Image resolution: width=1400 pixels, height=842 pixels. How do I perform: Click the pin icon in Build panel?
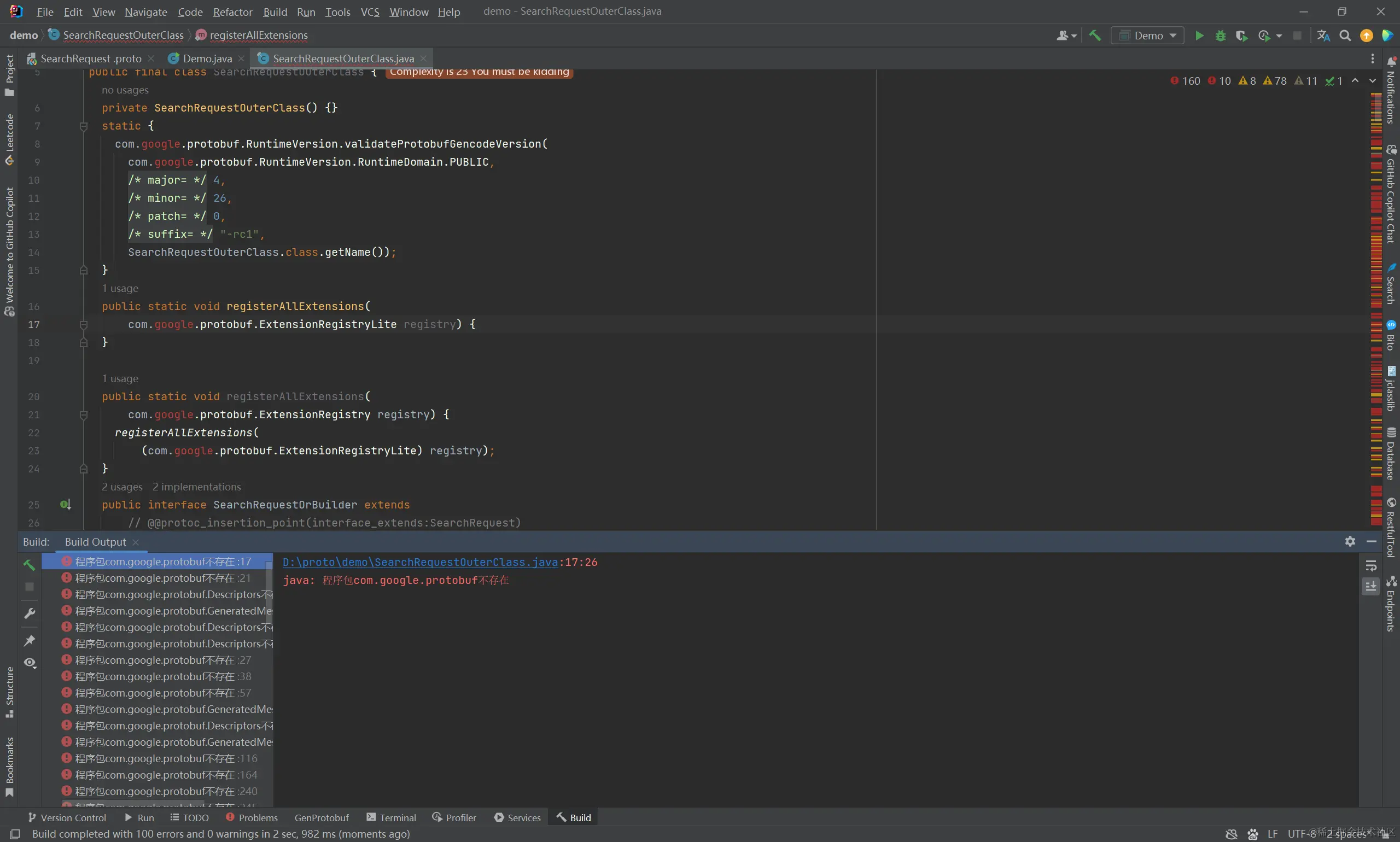[30, 641]
